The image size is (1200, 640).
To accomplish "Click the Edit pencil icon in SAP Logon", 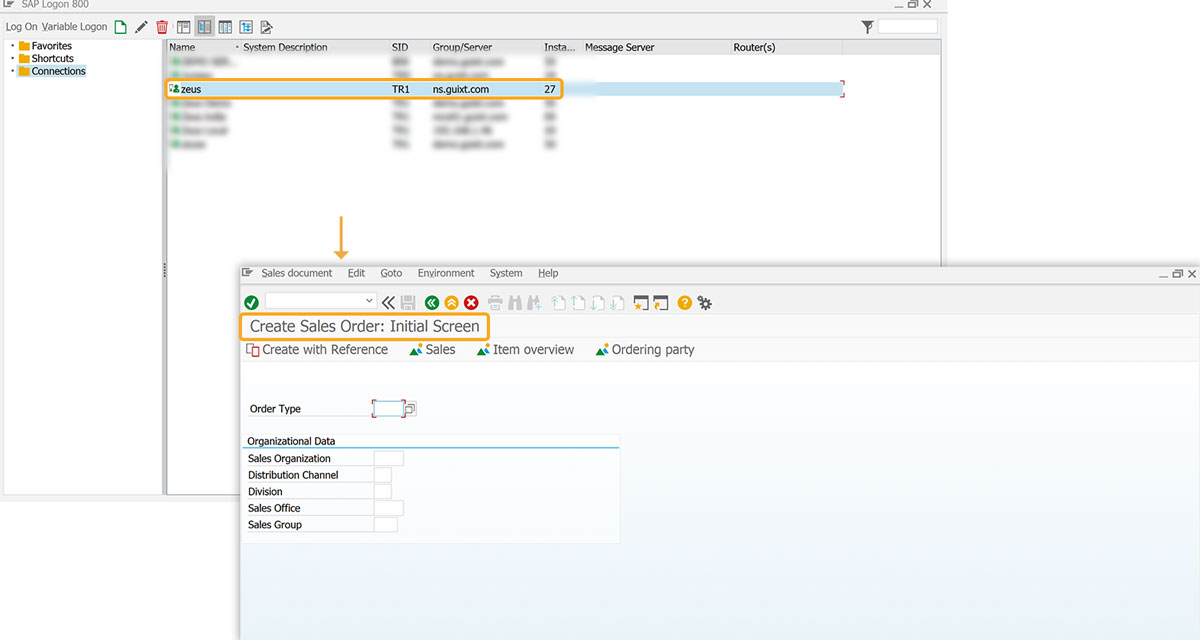I will (x=141, y=27).
